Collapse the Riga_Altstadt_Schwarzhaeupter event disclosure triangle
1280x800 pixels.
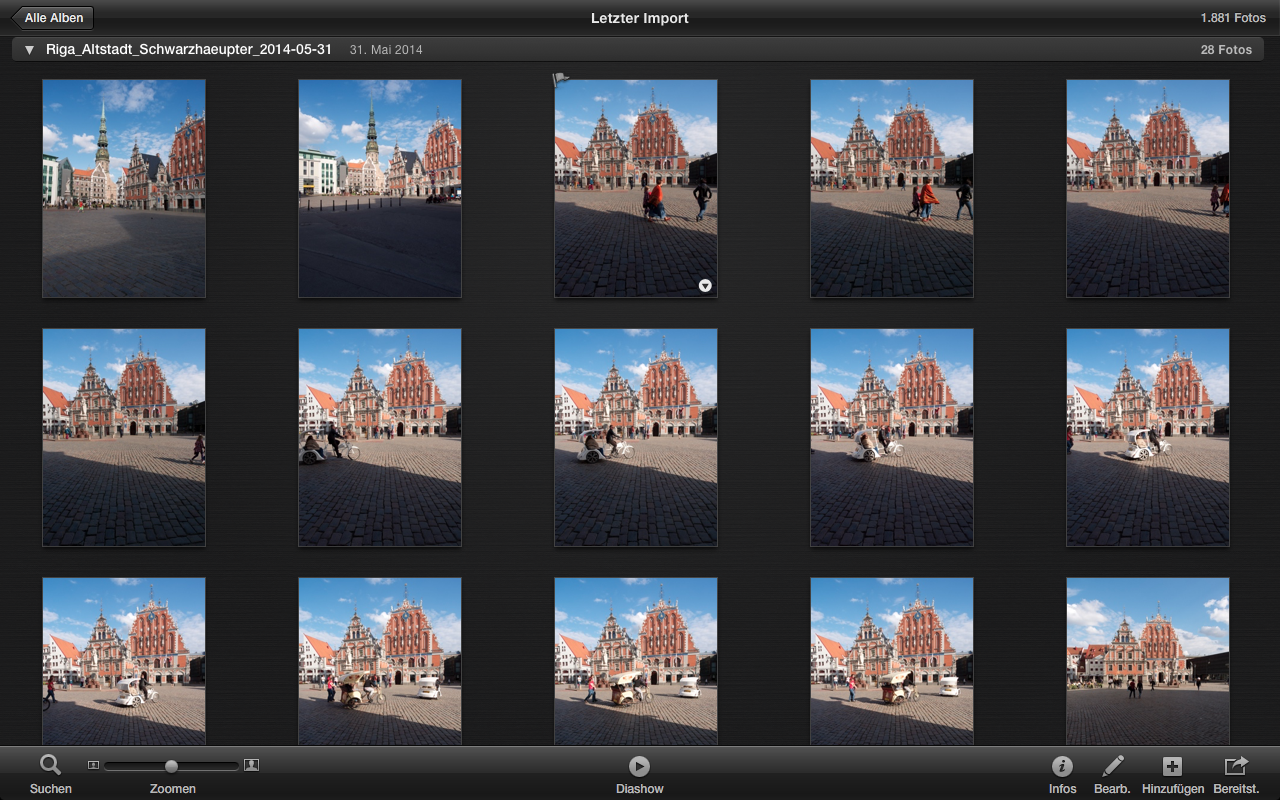29,49
